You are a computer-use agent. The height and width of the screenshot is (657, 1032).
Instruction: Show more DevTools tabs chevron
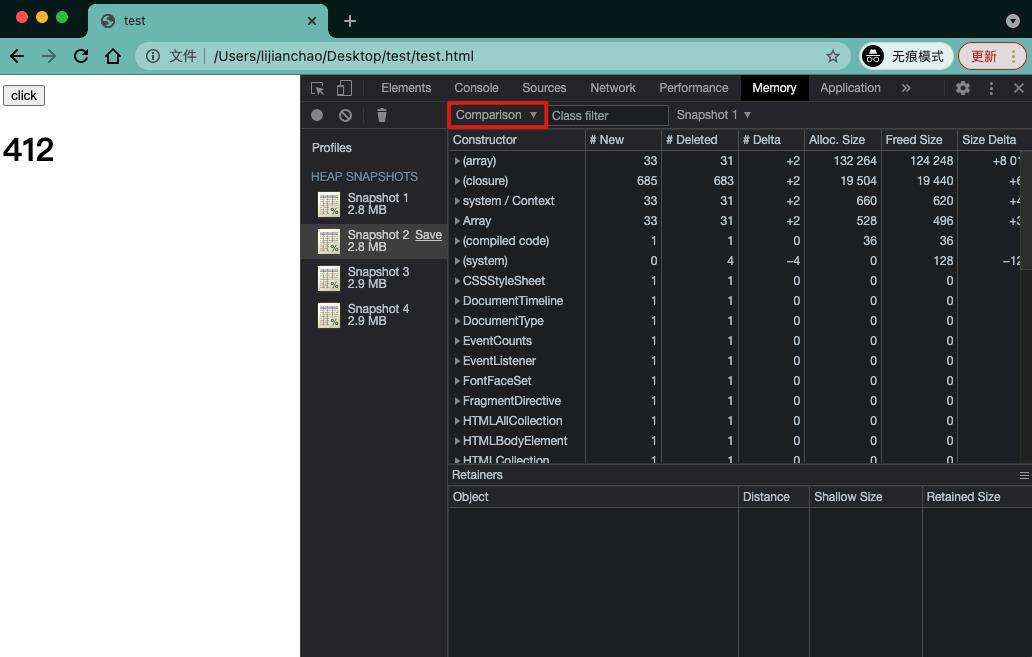click(x=906, y=88)
